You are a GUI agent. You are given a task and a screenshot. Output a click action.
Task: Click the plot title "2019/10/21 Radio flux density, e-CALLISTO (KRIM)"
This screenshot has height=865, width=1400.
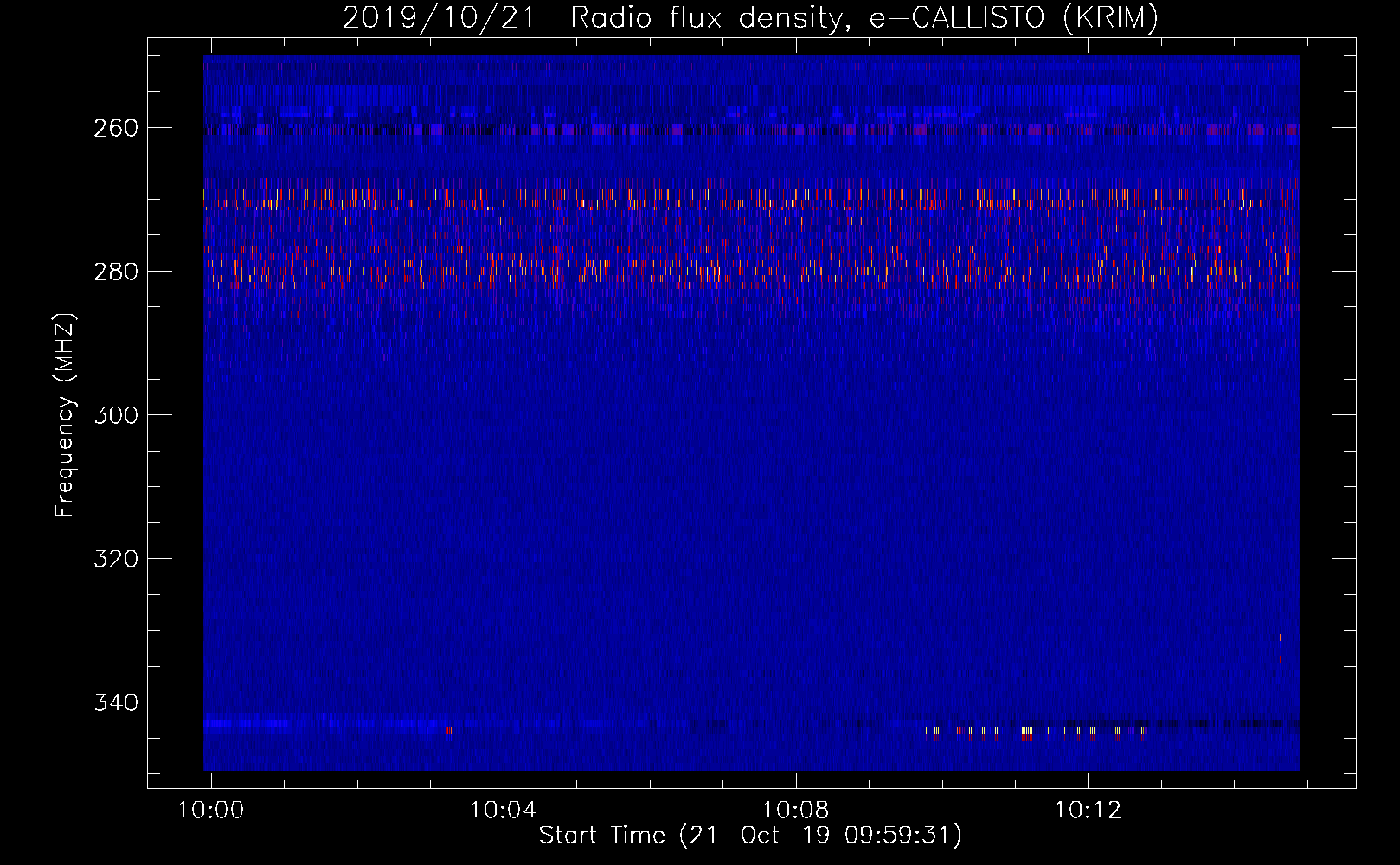(x=750, y=17)
